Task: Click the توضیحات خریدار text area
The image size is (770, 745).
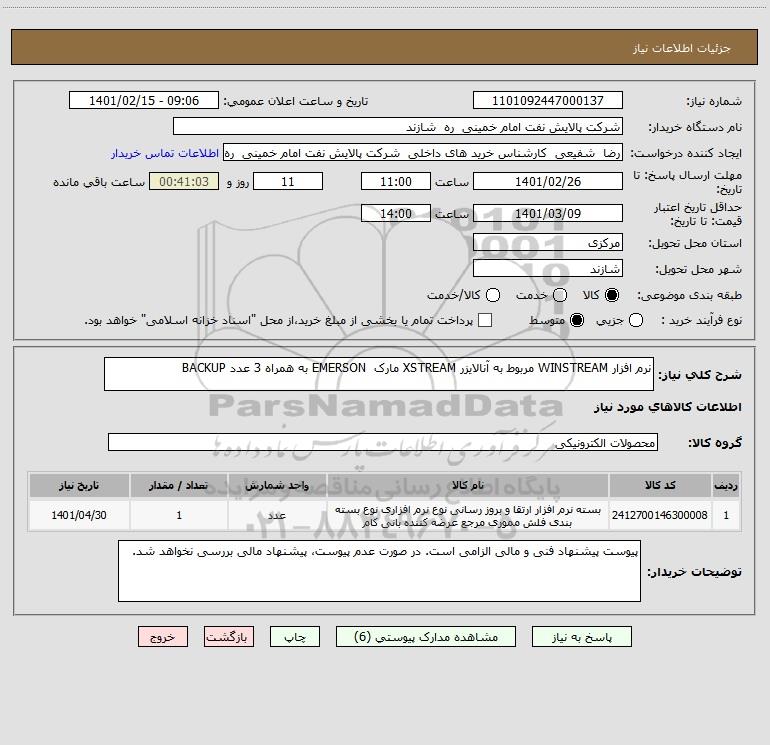Action: point(379,571)
